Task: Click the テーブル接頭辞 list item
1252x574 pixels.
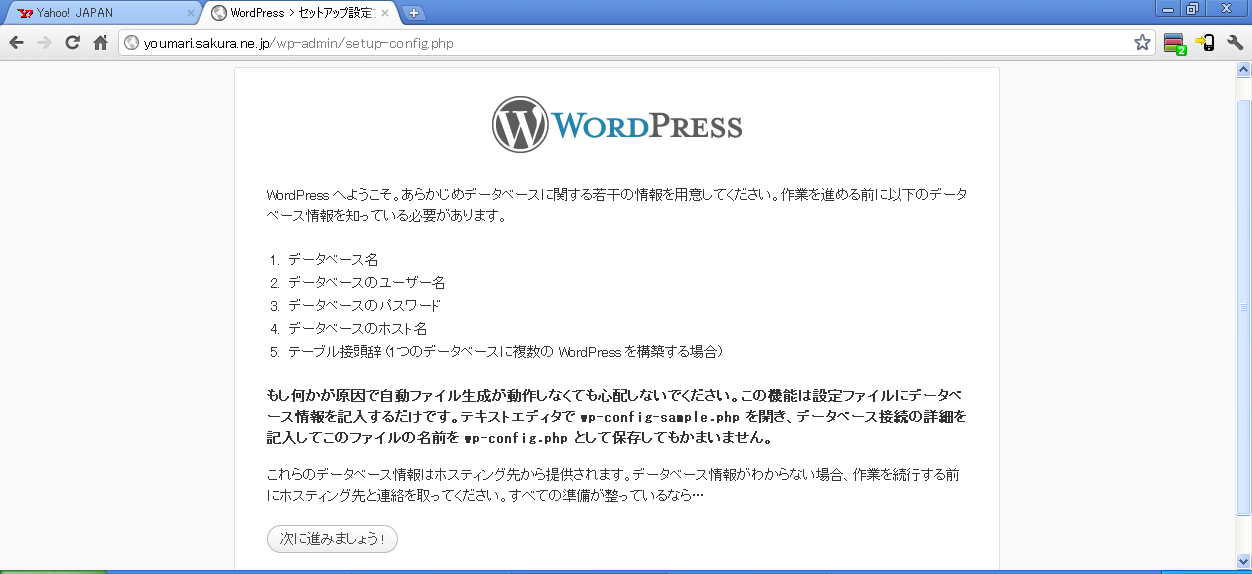Action: (505, 351)
